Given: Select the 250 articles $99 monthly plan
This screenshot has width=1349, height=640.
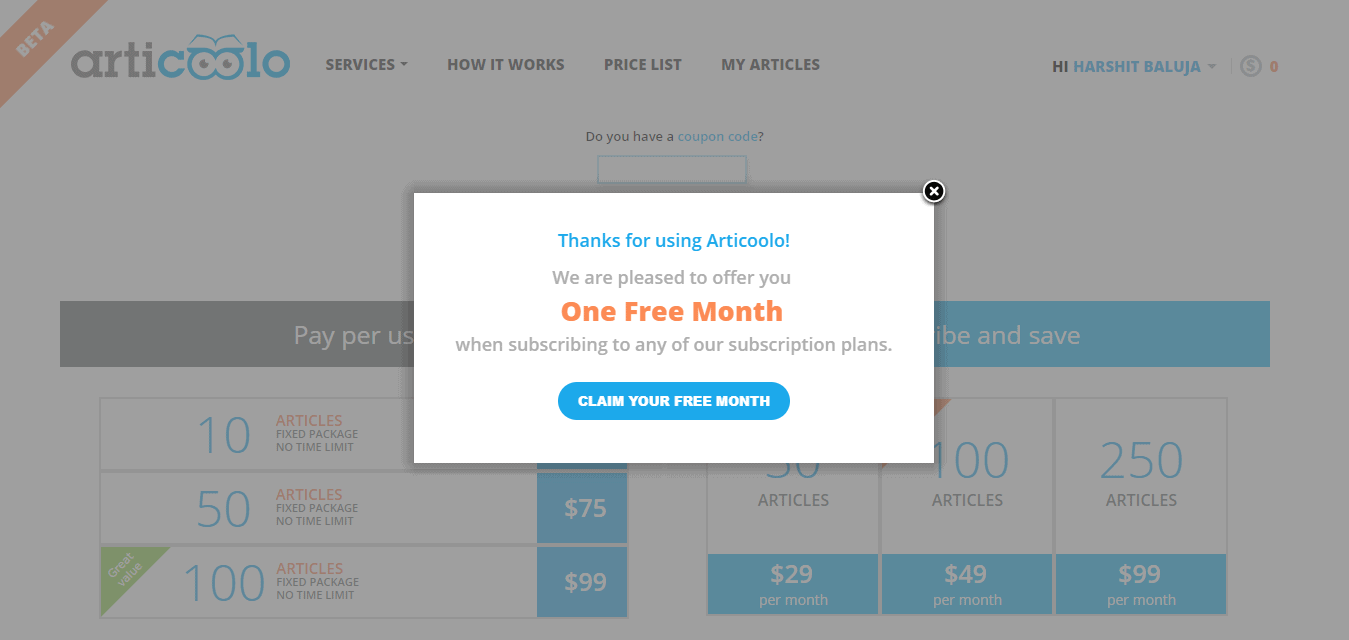Looking at the screenshot, I should point(1141,506).
